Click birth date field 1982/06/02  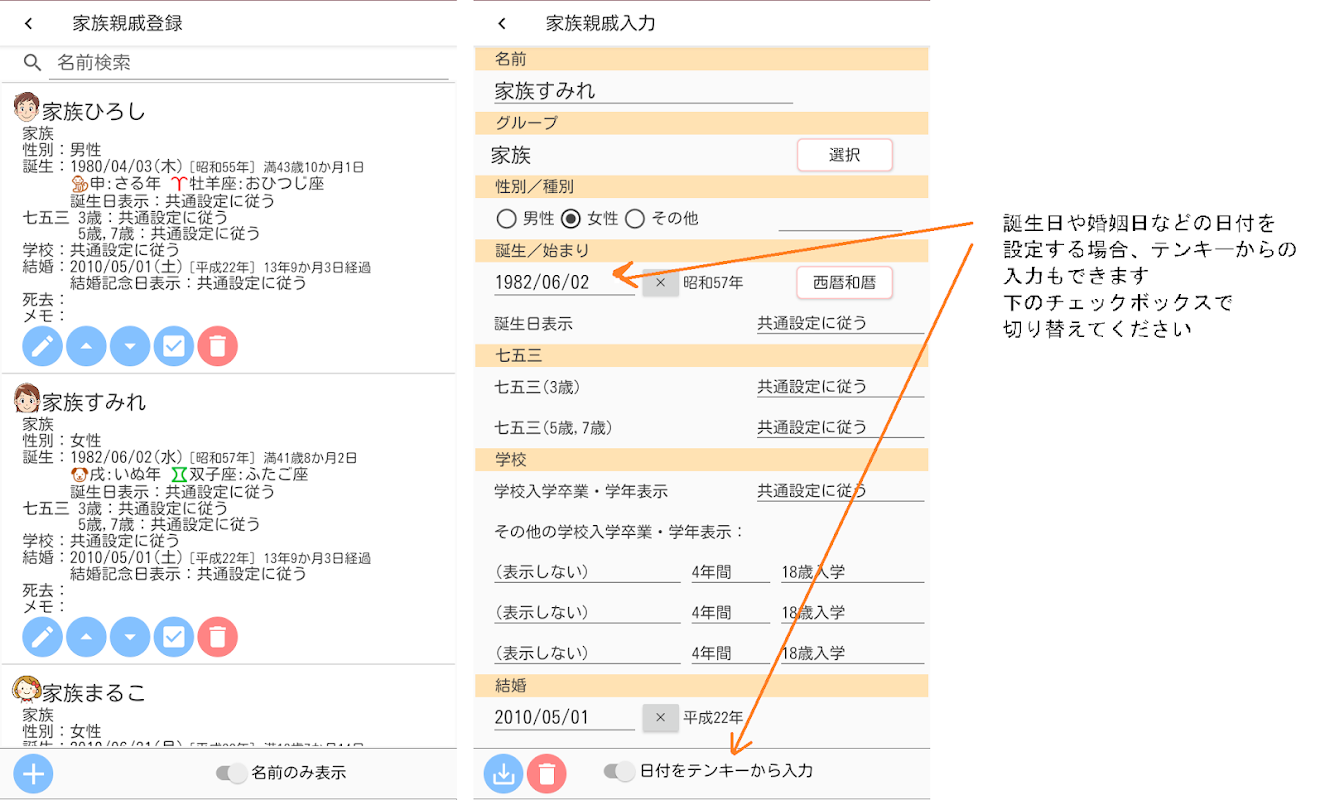(564, 283)
